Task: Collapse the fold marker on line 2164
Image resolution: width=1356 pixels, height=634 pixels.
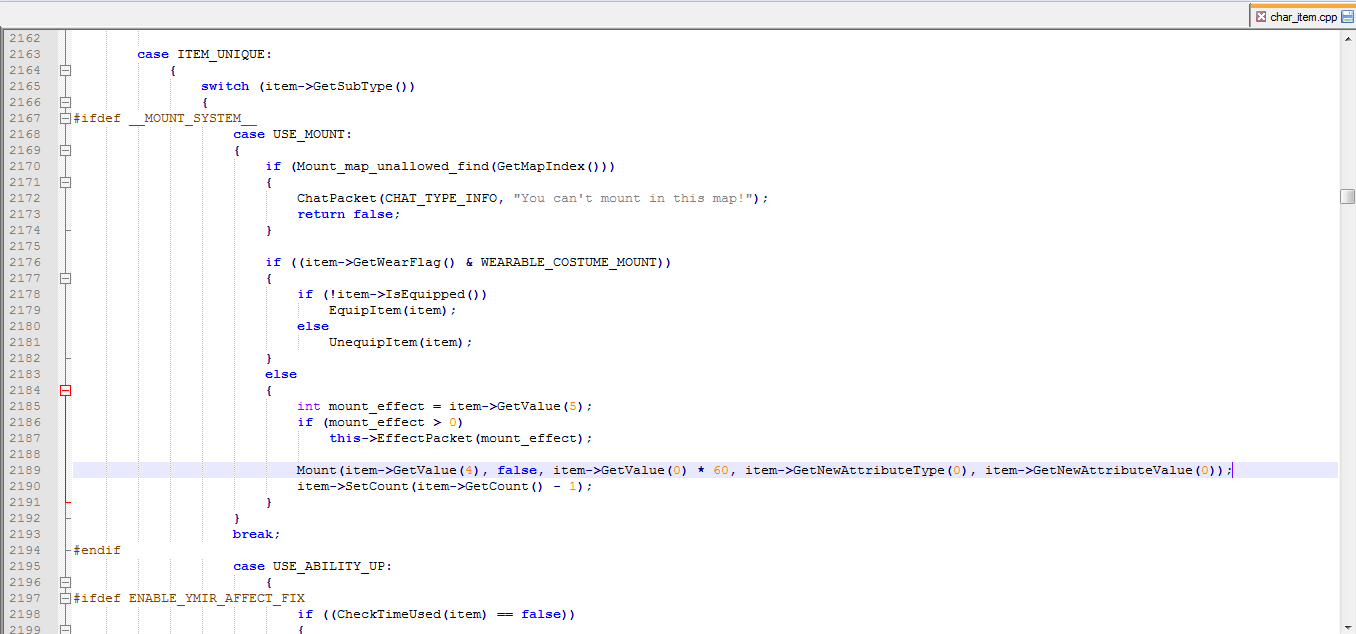Action: pos(65,70)
